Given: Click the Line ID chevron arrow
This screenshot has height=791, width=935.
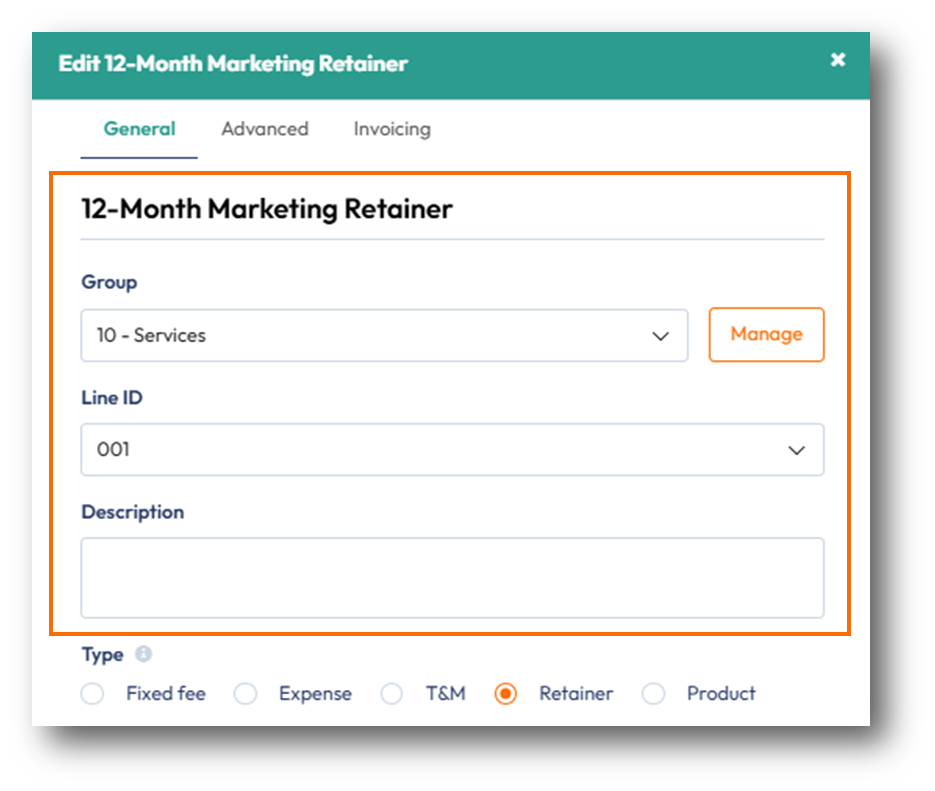Looking at the screenshot, I should click(x=797, y=450).
